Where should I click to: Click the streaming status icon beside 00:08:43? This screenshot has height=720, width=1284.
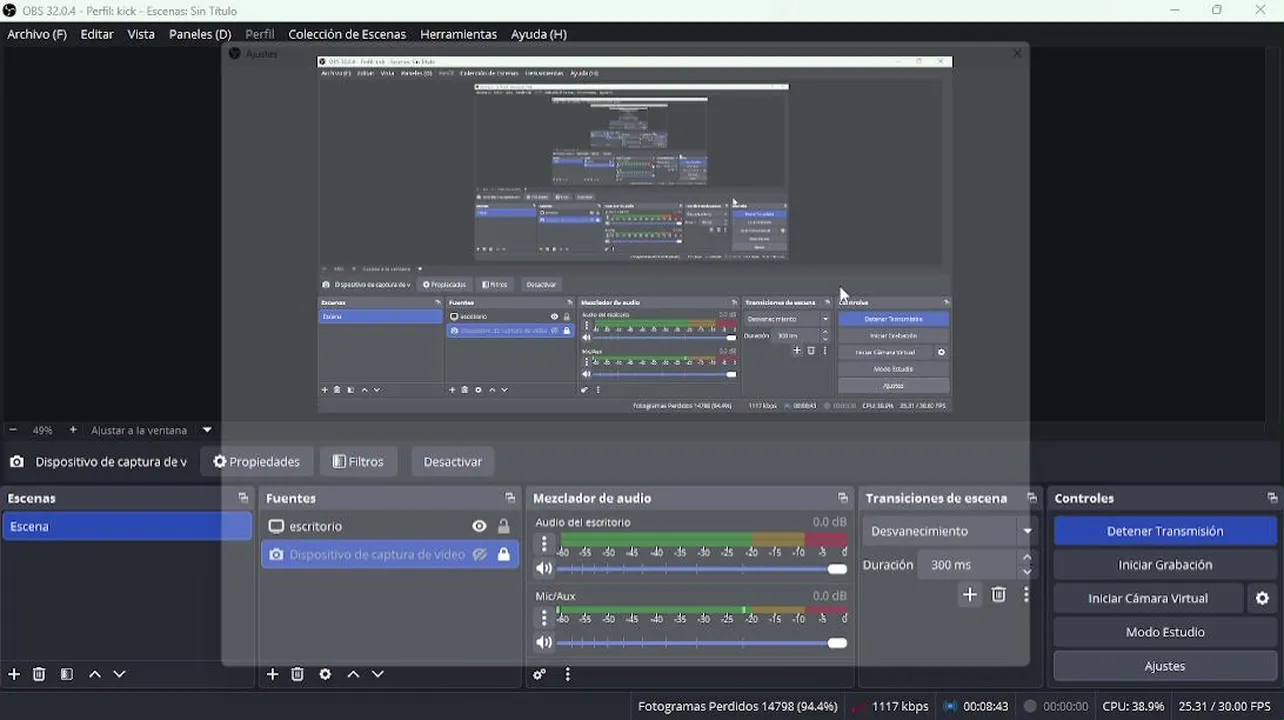(x=950, y=706)
